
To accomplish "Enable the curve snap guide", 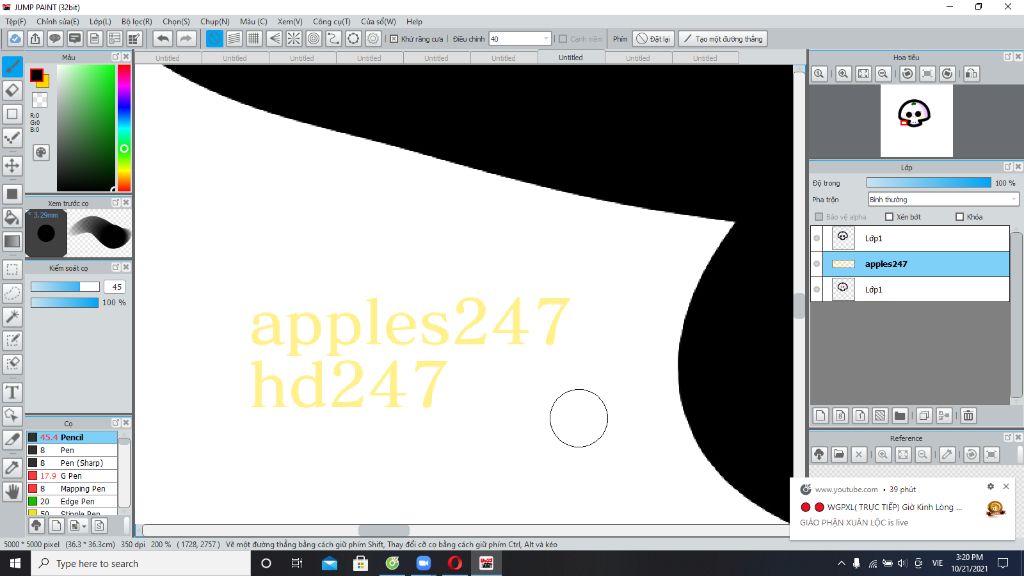I will pos(334,39).
